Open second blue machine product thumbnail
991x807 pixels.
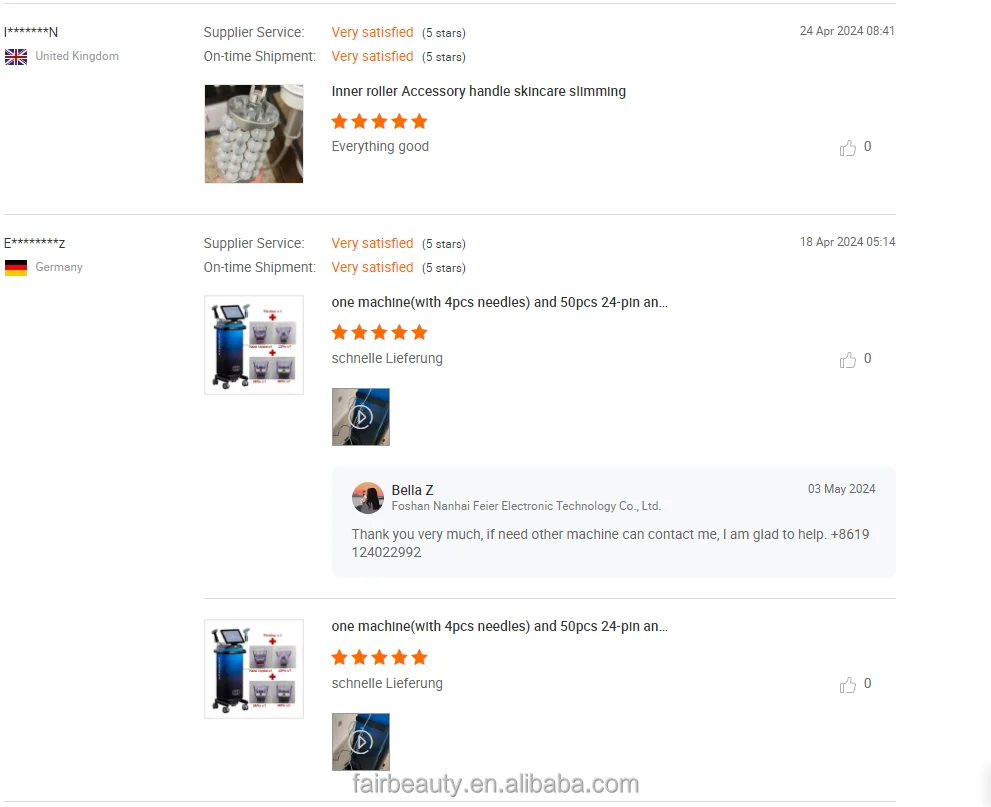coord(254,669)
